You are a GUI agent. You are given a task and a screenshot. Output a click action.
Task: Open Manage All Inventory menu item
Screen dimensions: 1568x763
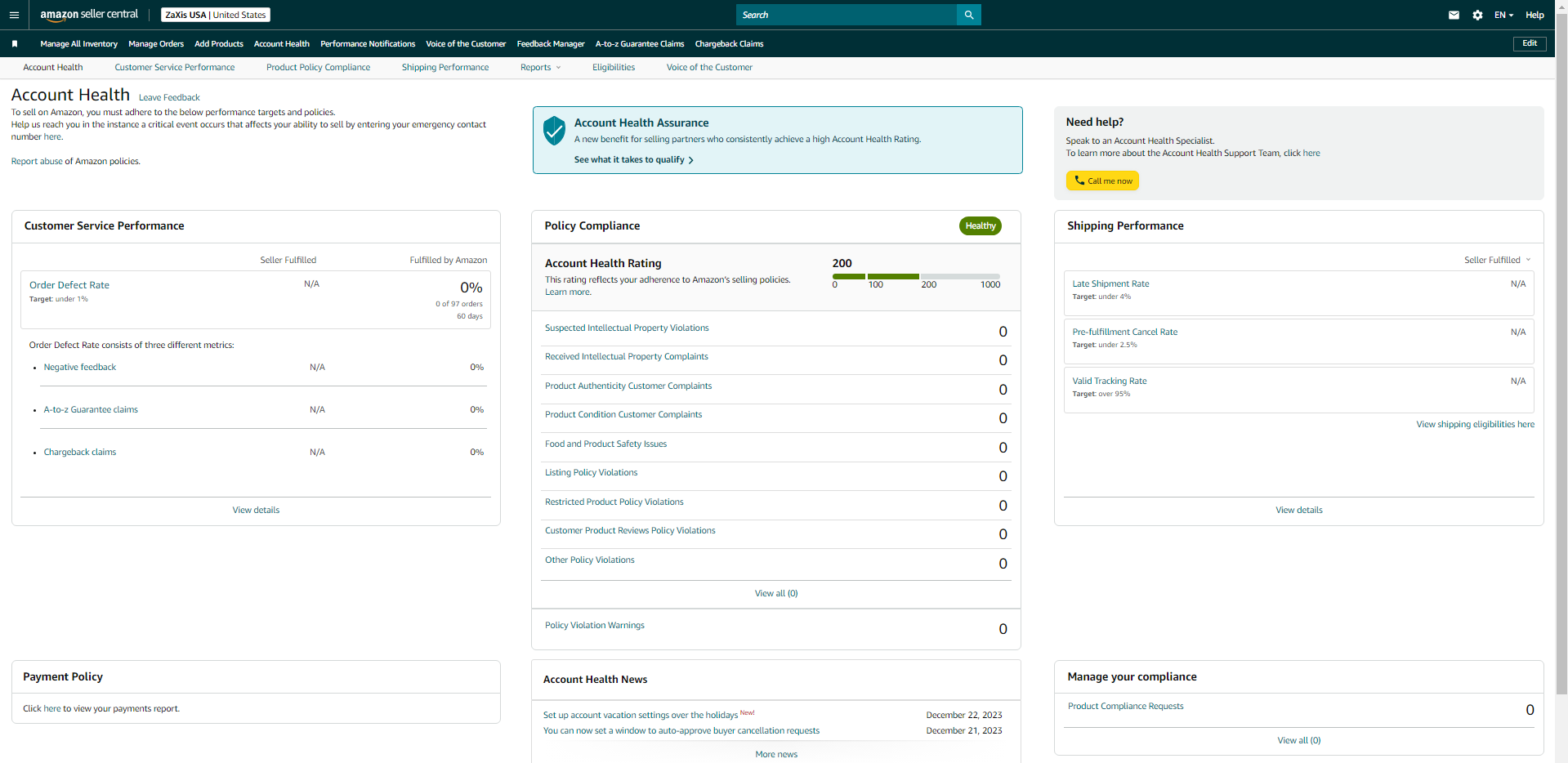click(x=78, y=44)
